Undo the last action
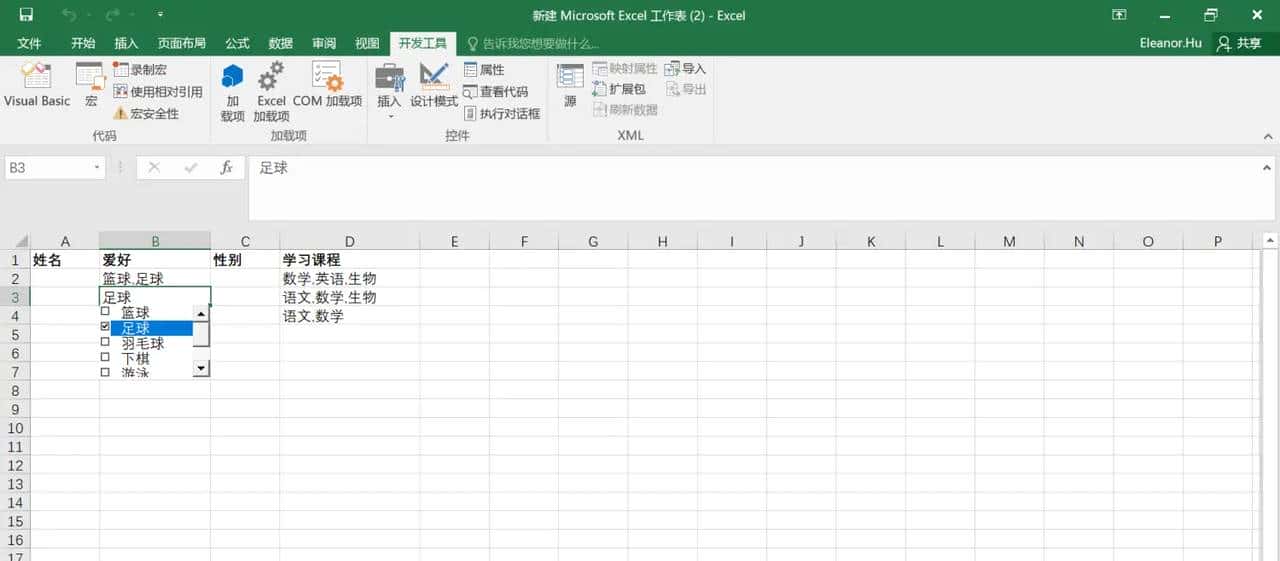 click(69, 15)
